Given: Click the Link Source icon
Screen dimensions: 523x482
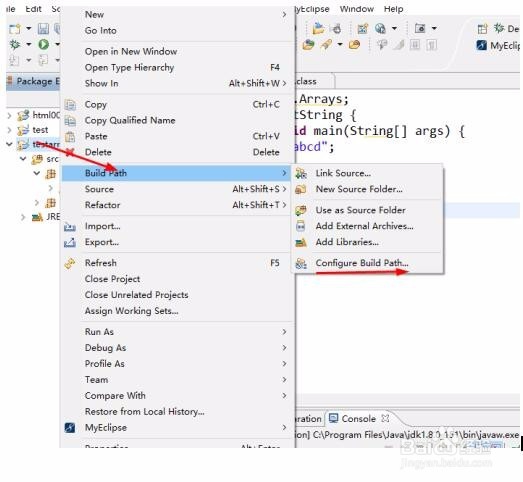Looking at the screenshot, I should pyautogui.click(x=301, y=173).
